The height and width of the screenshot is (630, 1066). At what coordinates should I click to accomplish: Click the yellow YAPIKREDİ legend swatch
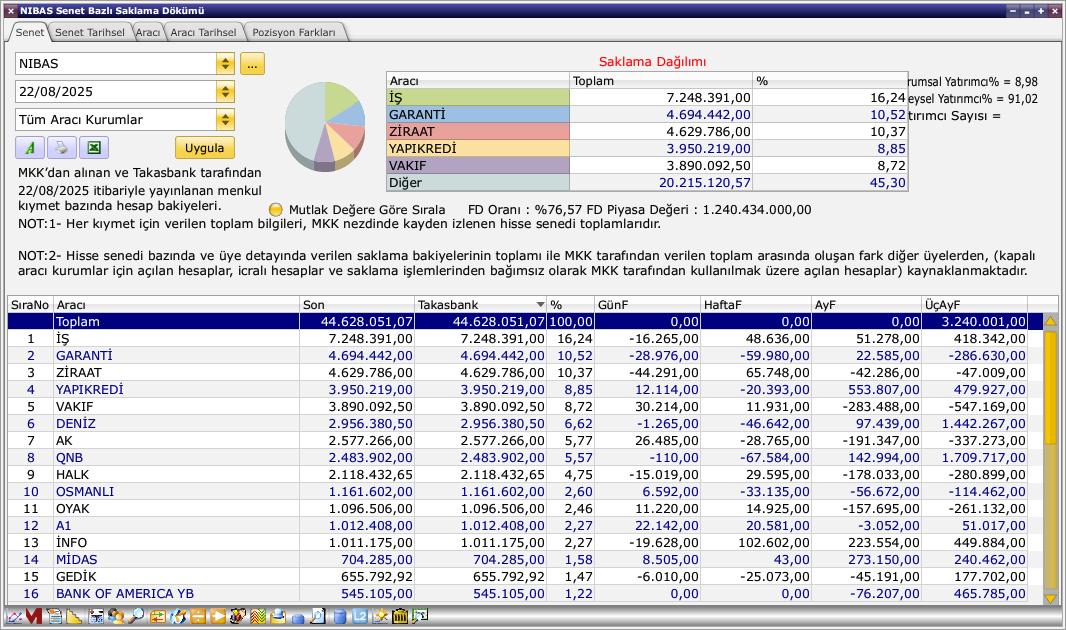point(478,149)
